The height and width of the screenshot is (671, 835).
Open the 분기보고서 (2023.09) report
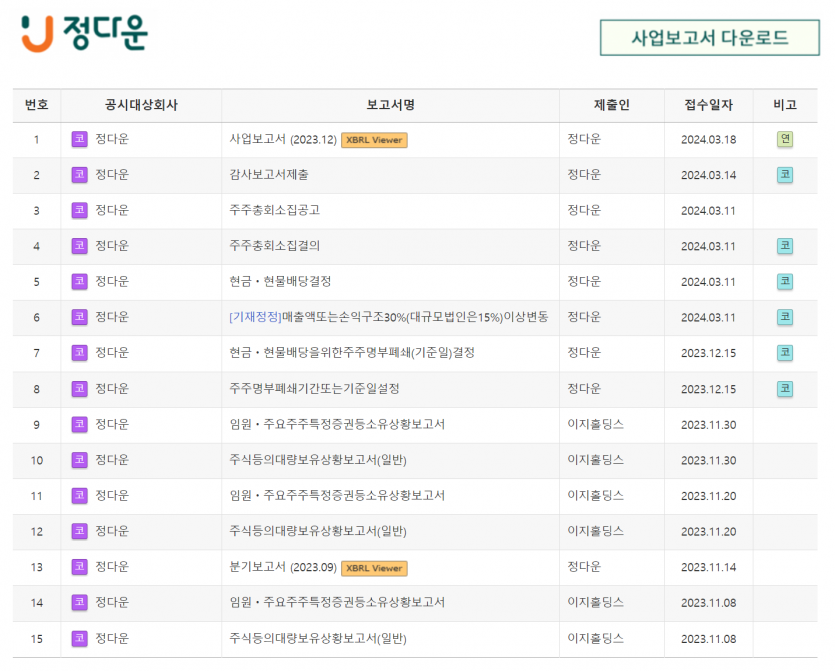click(x=283, y=567)
